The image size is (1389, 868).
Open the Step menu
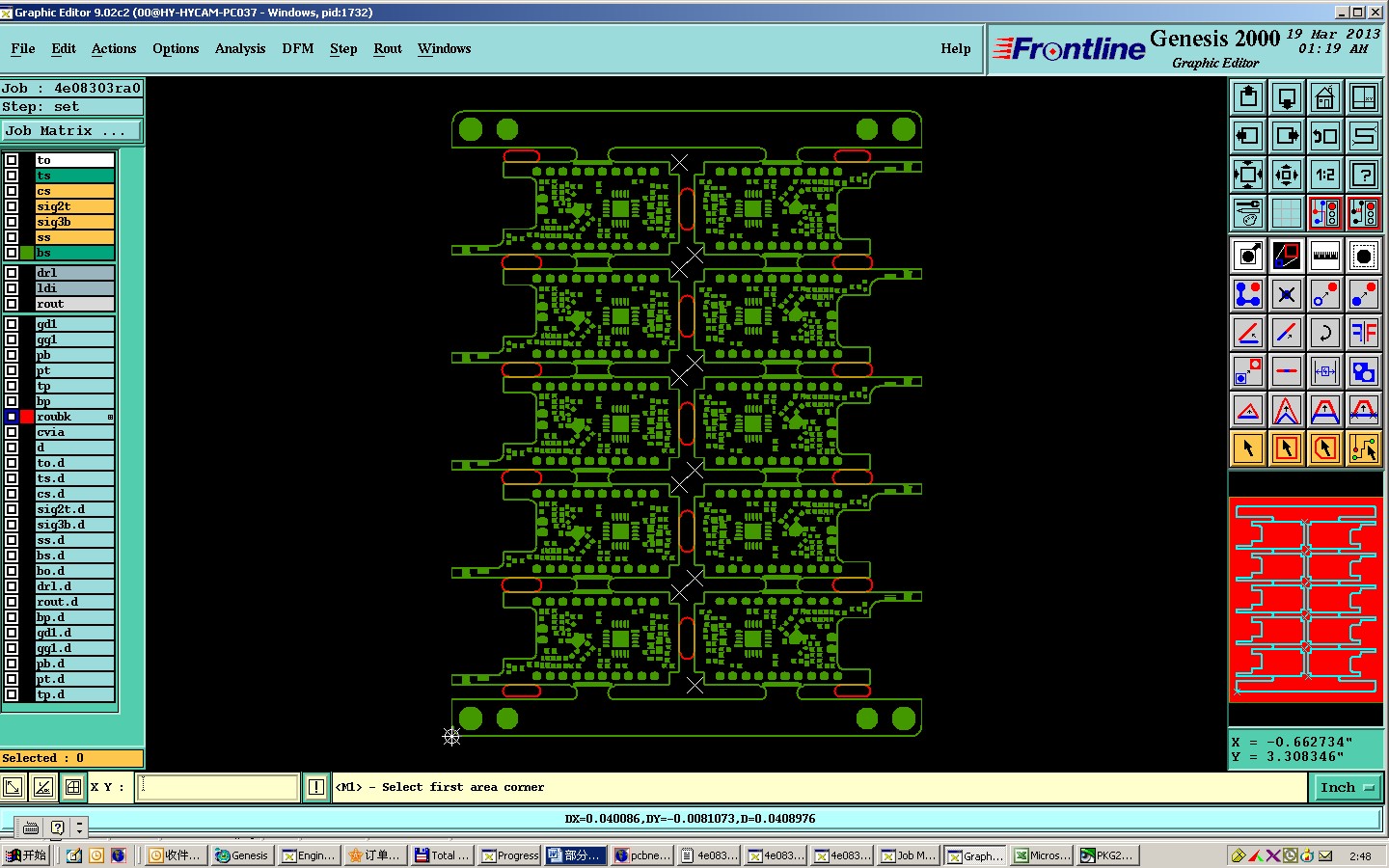click(343, 48)
